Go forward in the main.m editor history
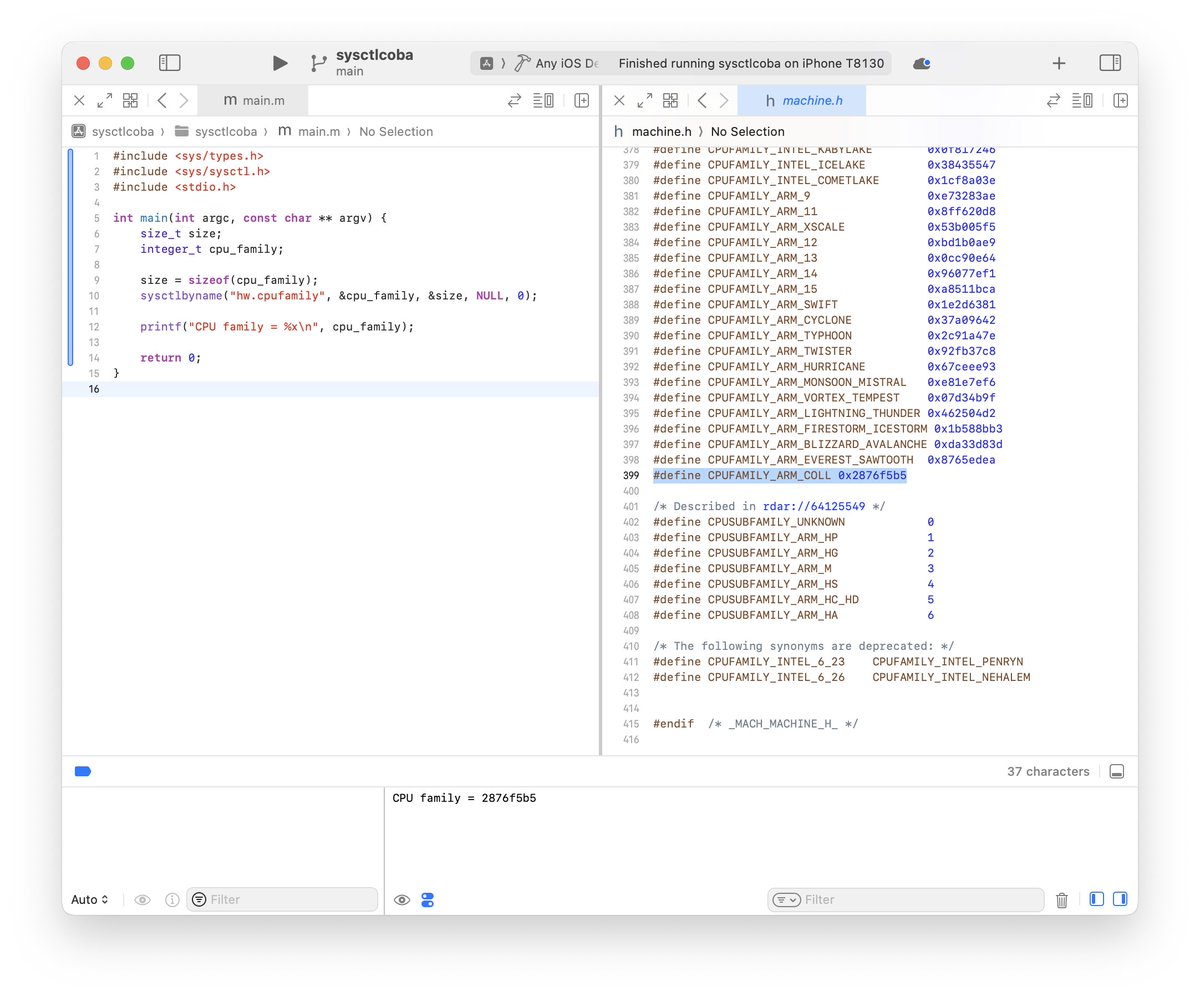1200x997 pixels. tap(184, 100)
